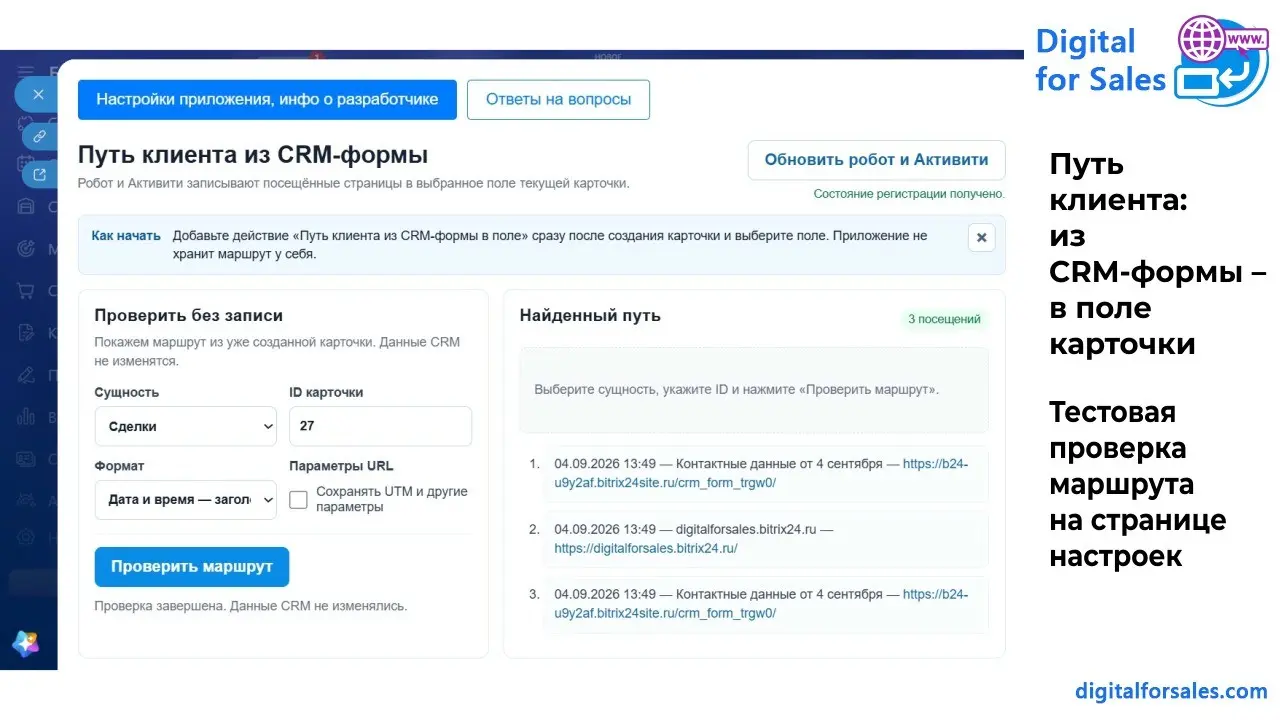Open the CoPilot star icon at sidebar bottom
Image resolution: width=1280 pixels, height=720 pixels.
pos(25,643)
